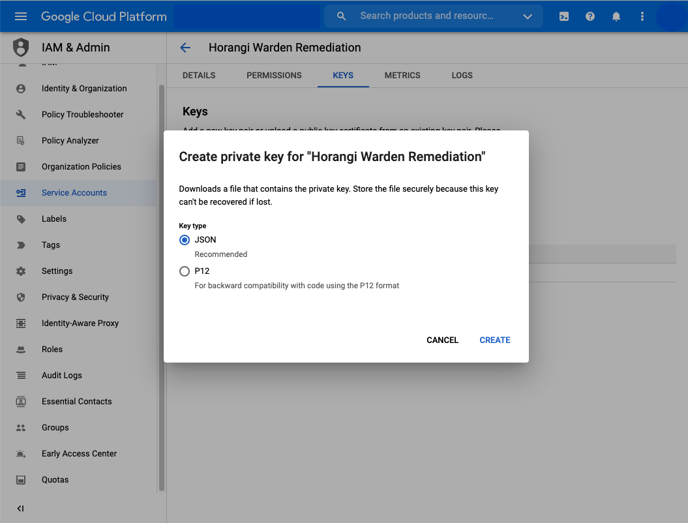This screenshot has height=523, width=688.
Task: Click the Identity & Organization icon
Action: pos(21,89)
